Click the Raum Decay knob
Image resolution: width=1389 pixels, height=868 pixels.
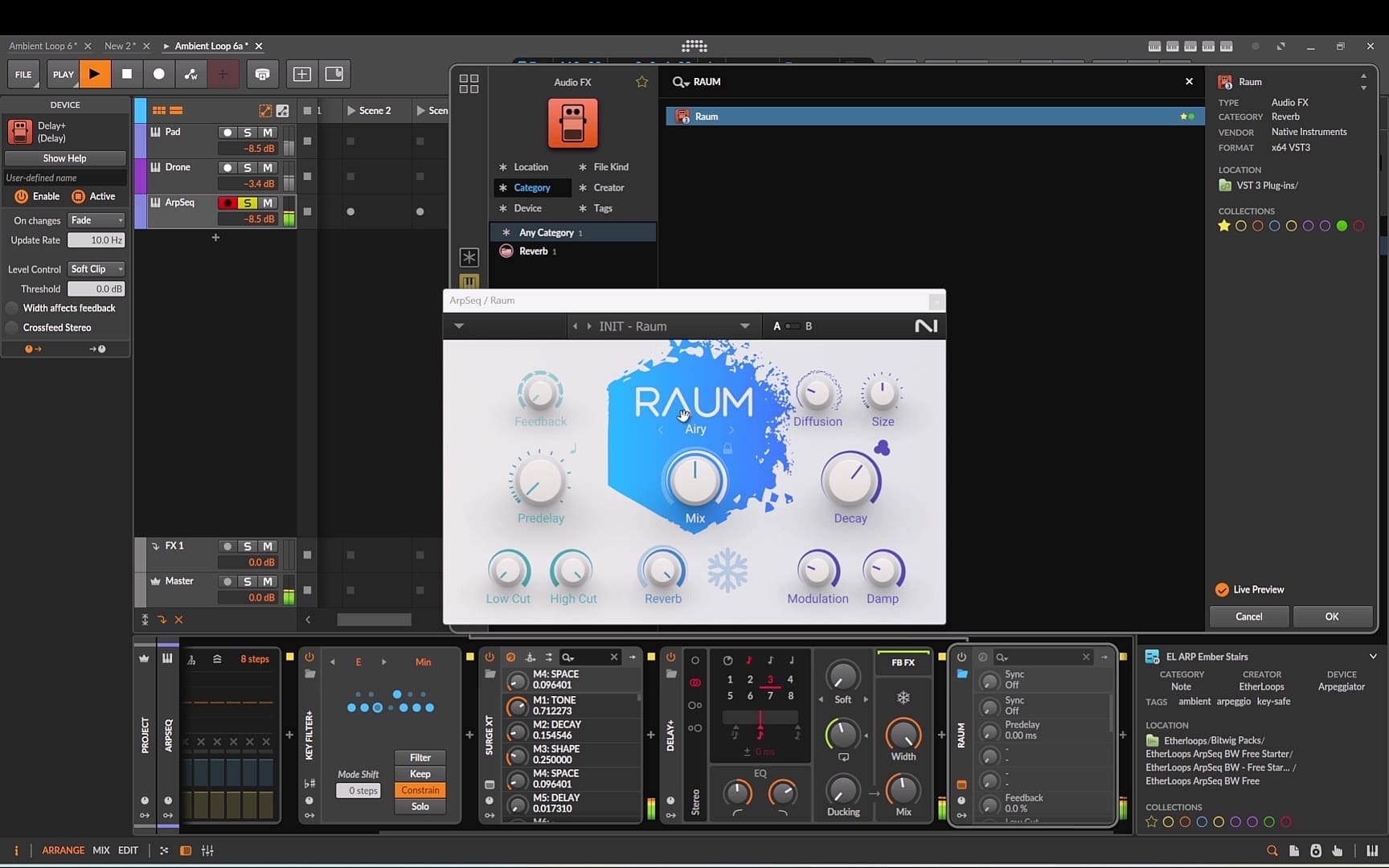[x=850, y=480]
